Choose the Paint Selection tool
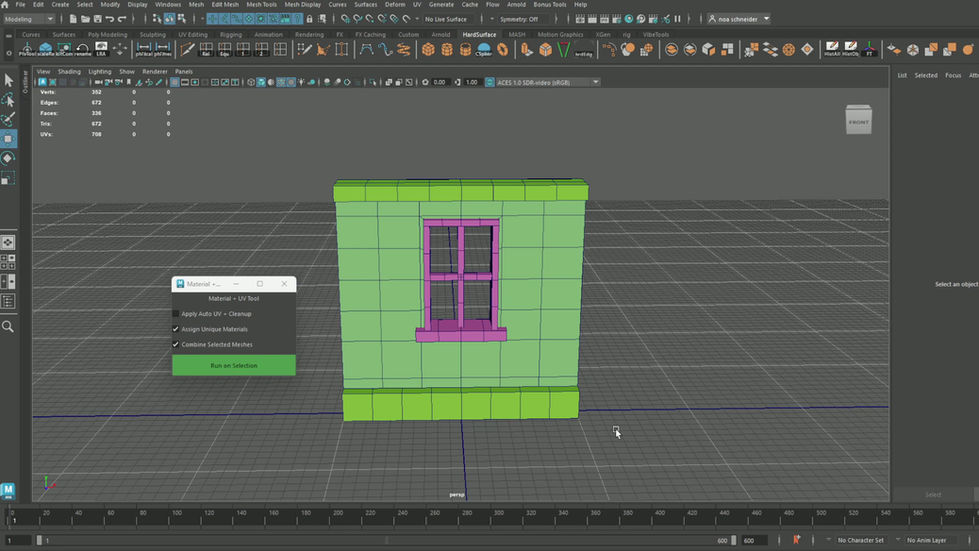The width and height of the screenshot is (979, 551). click(x=8, y=119)
